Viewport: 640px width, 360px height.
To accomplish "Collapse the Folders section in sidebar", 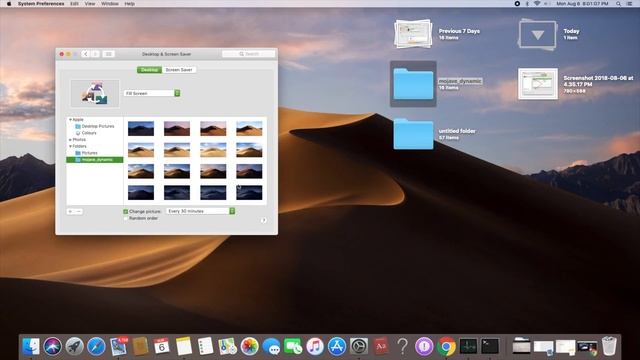I will pyautogui.click(x=70, y=146).
